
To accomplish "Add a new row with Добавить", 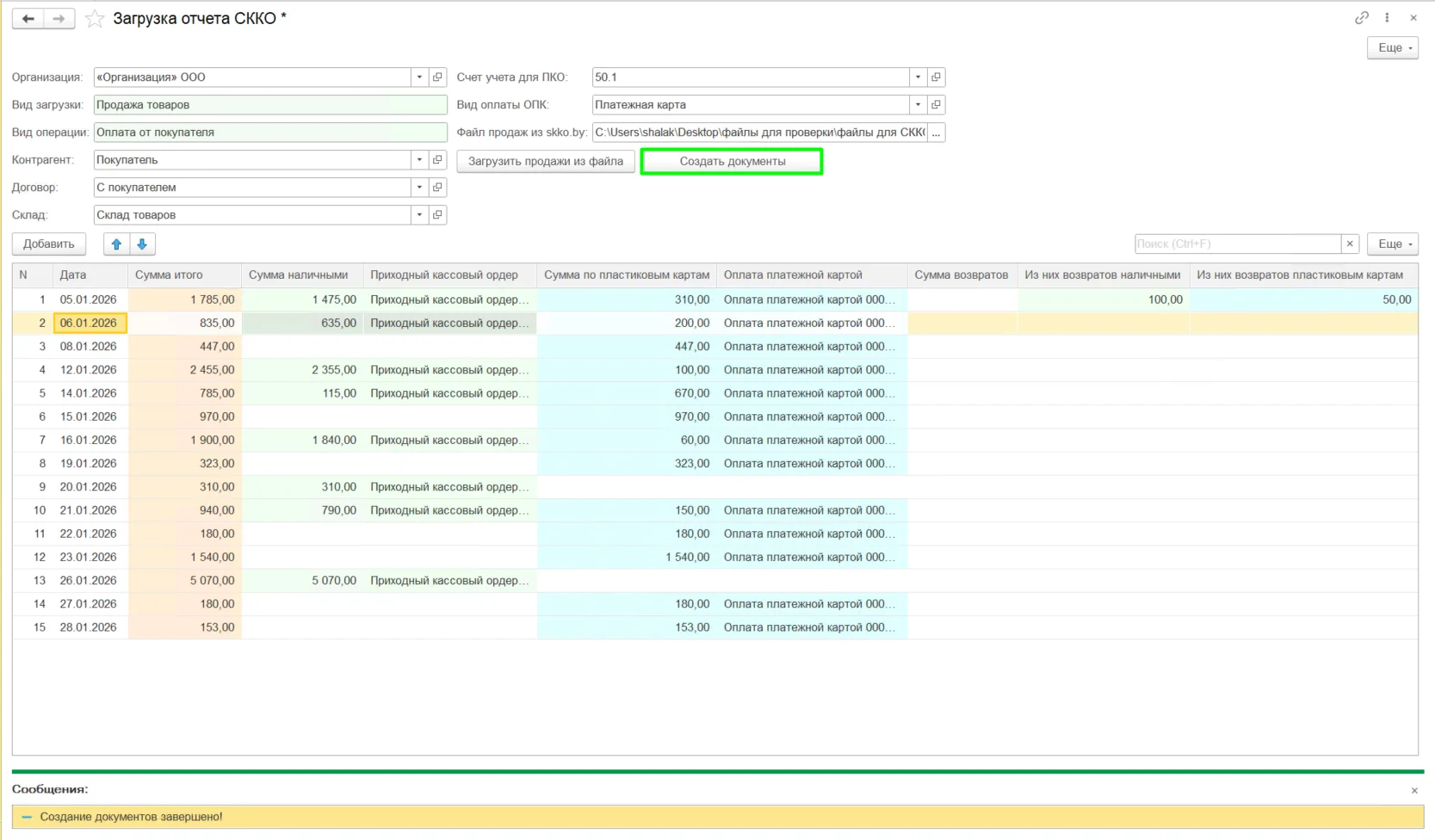I will (49, 244).
